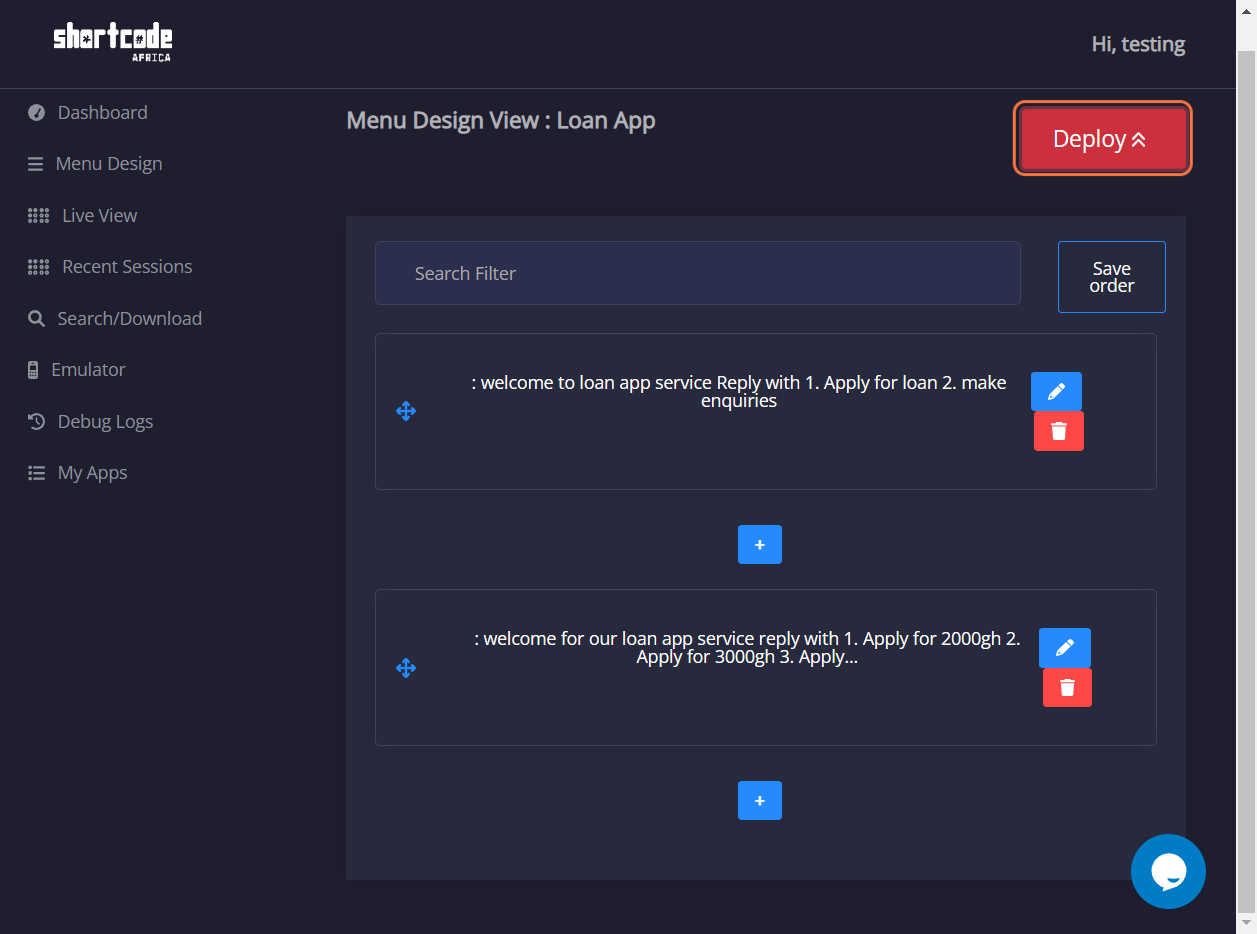Screen dimensions: 1257x934
Task: Click the My Apps list icon
Action: [x=36, y=473]
